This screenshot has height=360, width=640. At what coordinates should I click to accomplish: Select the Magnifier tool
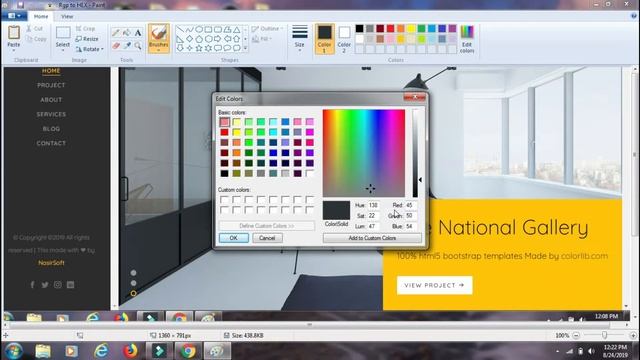(x=138, y=45)
